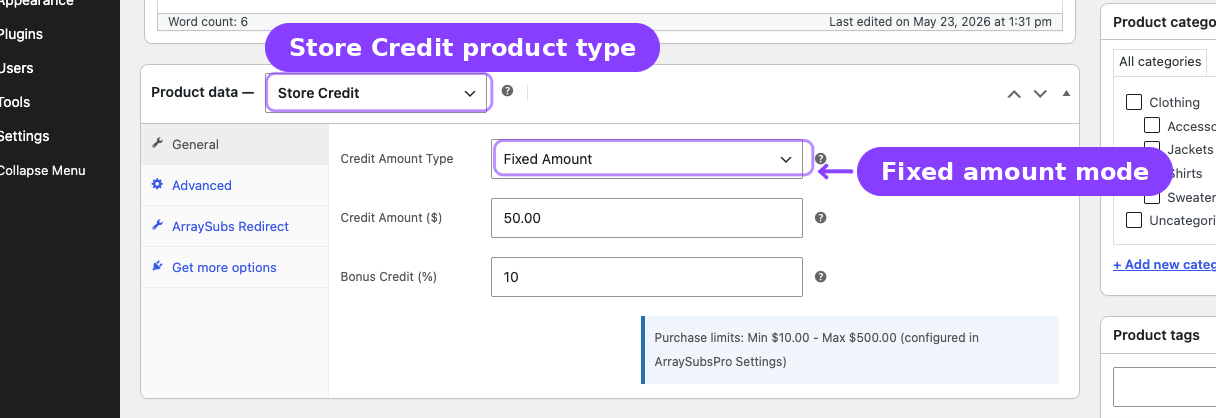Open the Users admin menu
Image resolution: width=1216 pixels, height=418 pixels.
pos(16,68)
